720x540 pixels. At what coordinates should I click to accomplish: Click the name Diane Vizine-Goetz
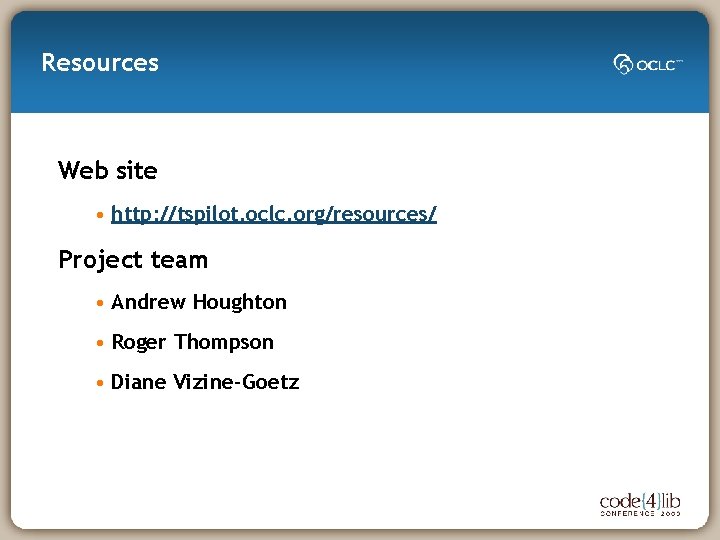click(x=205, y=382)
